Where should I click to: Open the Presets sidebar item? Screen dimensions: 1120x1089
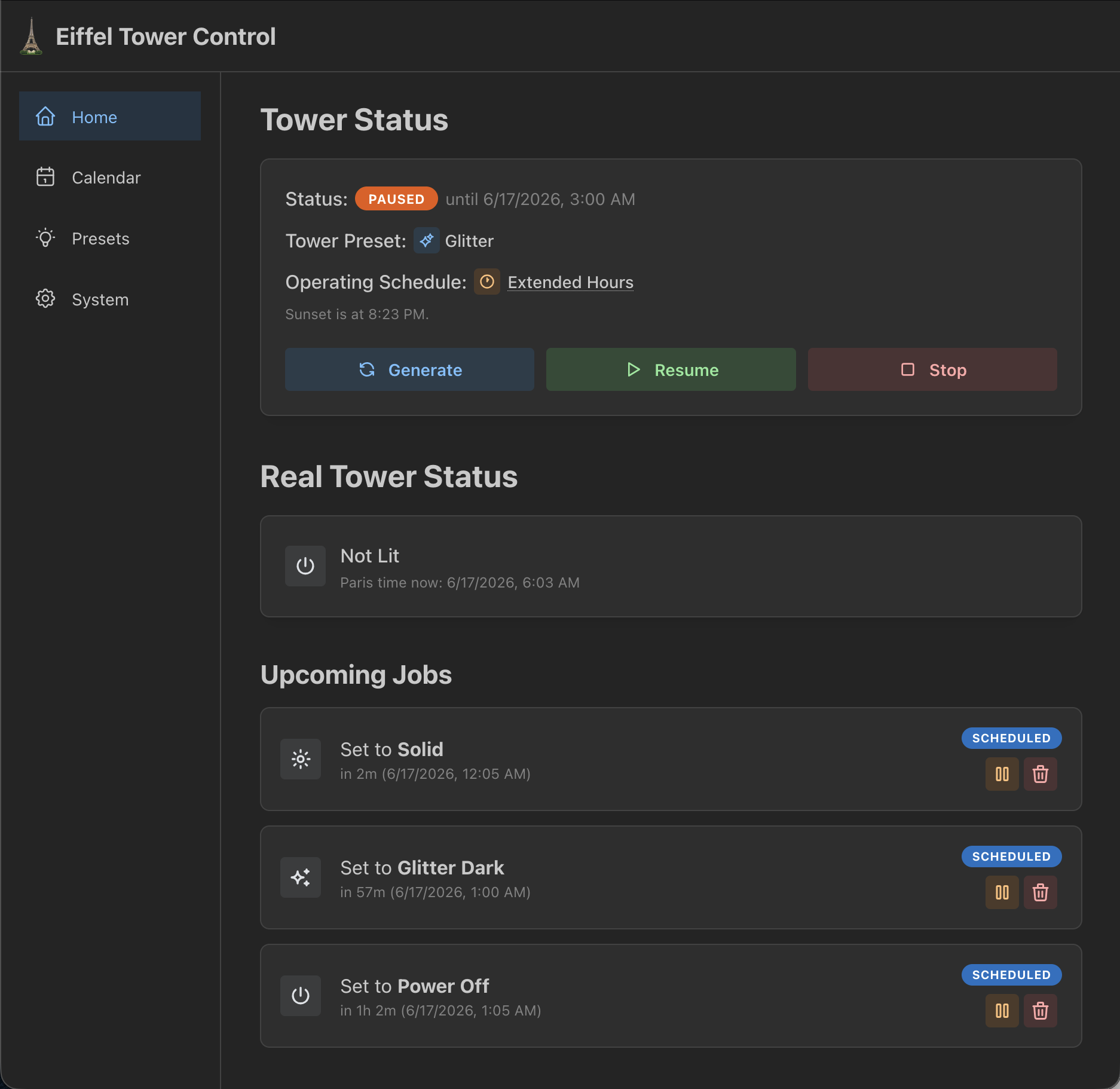(x=110, y=238)
